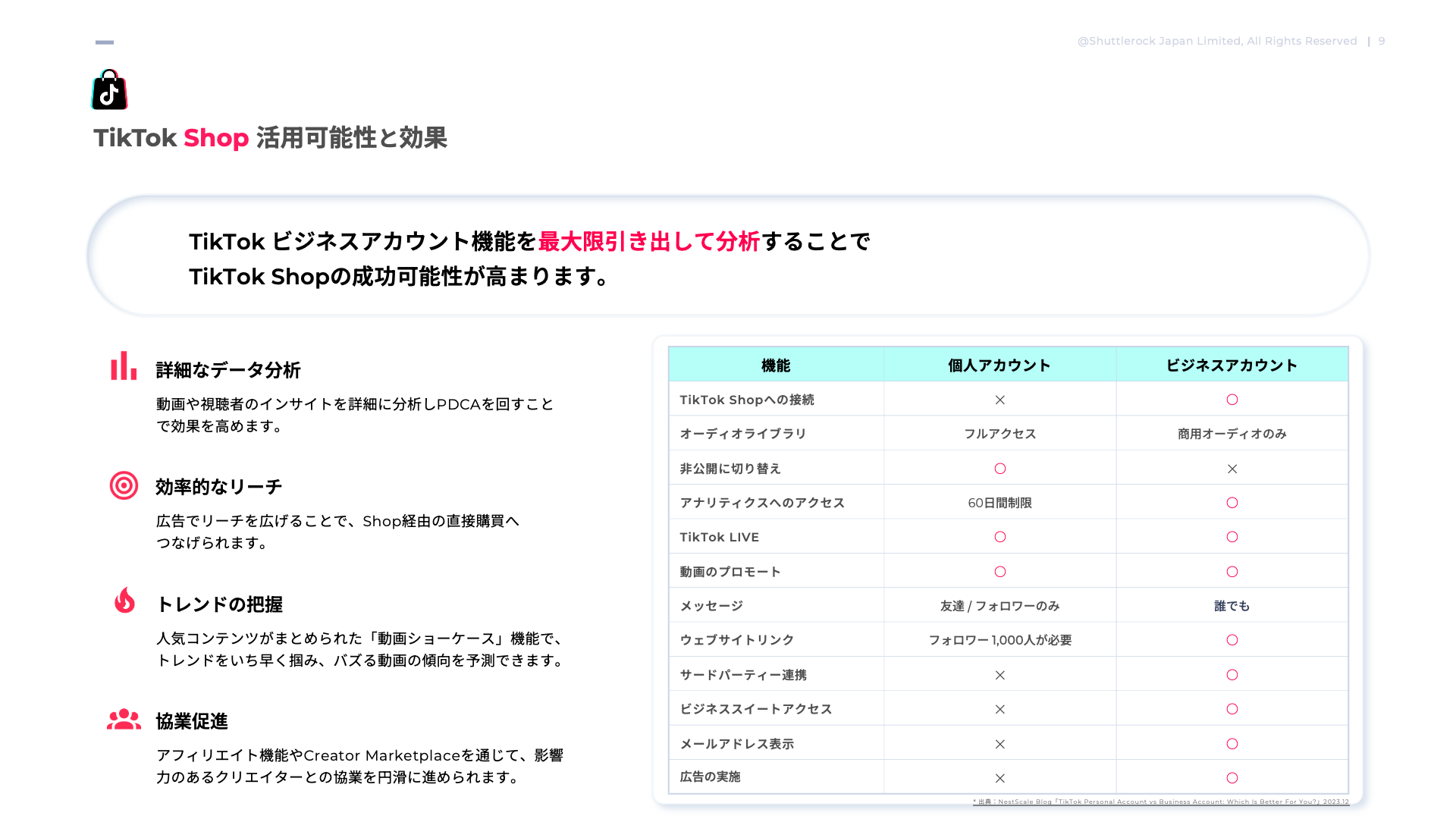Click the circle in TikTok LIVE ビジネスアカウント cell
Screen dimensions: 1456x819
coord(1232,537)
